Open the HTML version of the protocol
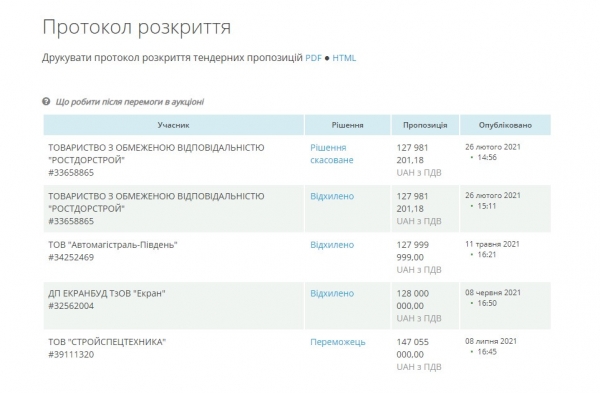Image resolution: width=600 pixels, height=393 pixels. tap(344, 58)
